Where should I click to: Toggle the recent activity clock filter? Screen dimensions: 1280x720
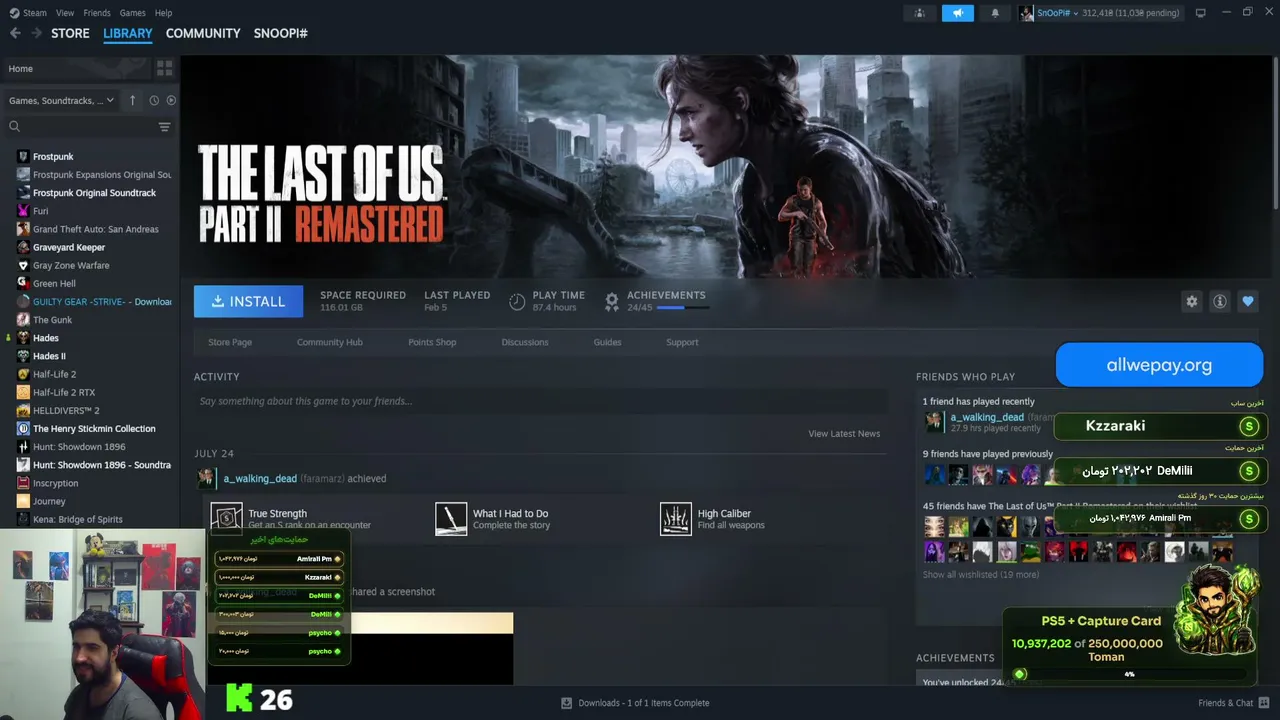coord(154,100)
